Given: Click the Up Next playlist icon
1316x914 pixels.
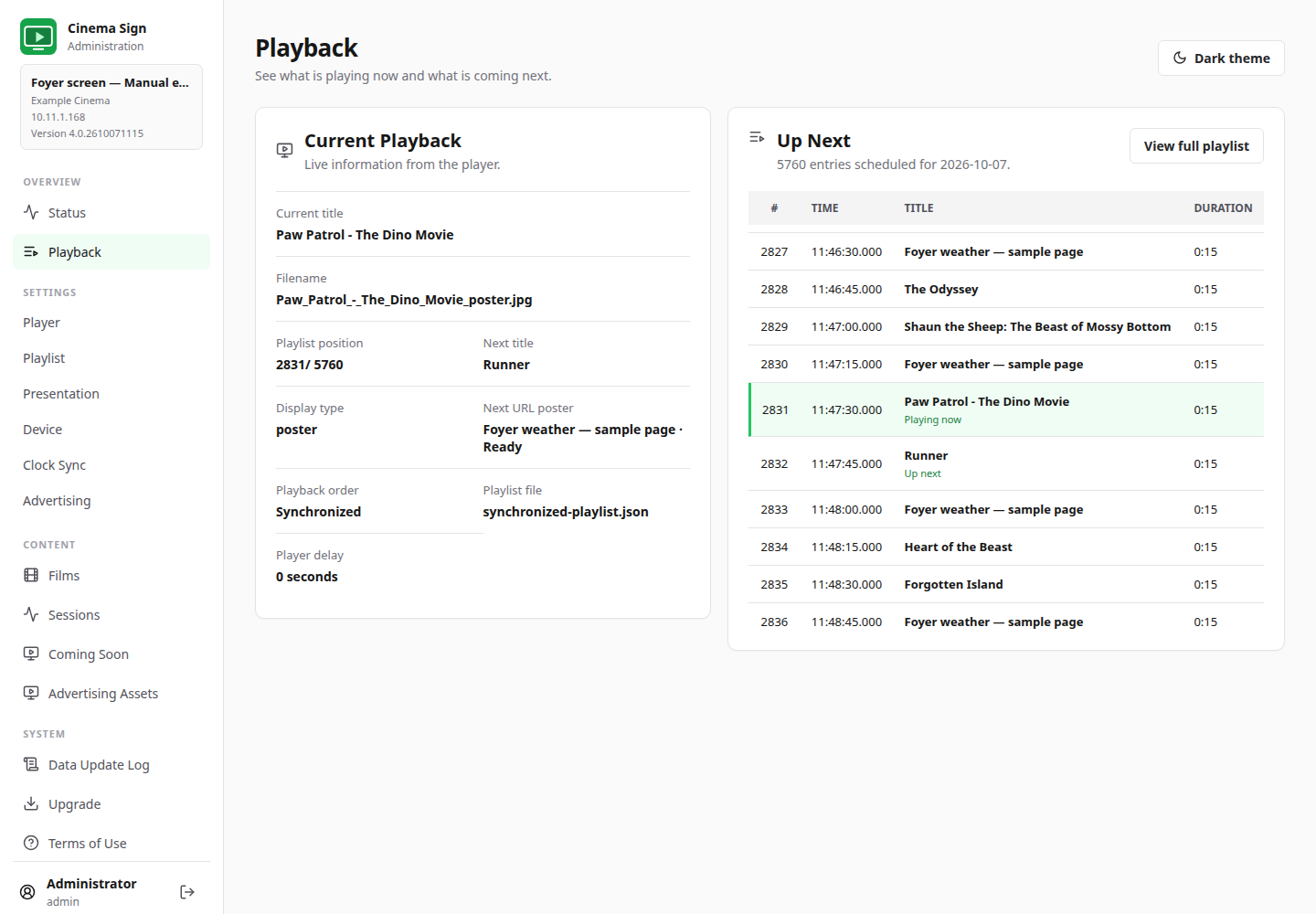Looking at the screenshot, I should pos(757,137).
